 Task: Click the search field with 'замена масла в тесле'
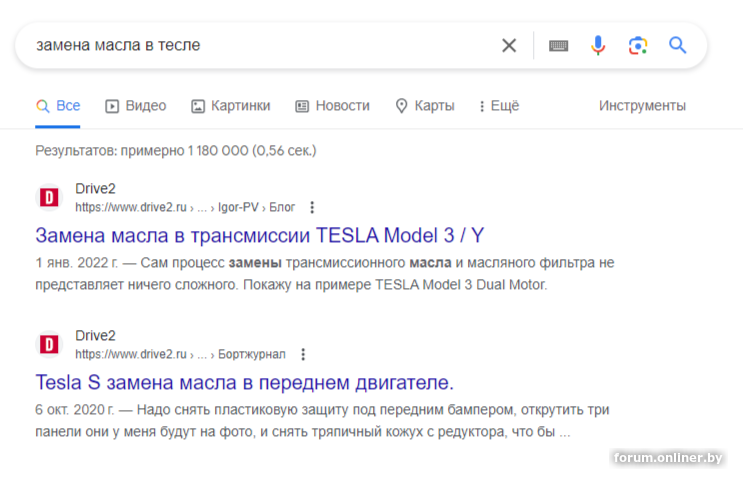pyautogui.click(x=250, y=45)
